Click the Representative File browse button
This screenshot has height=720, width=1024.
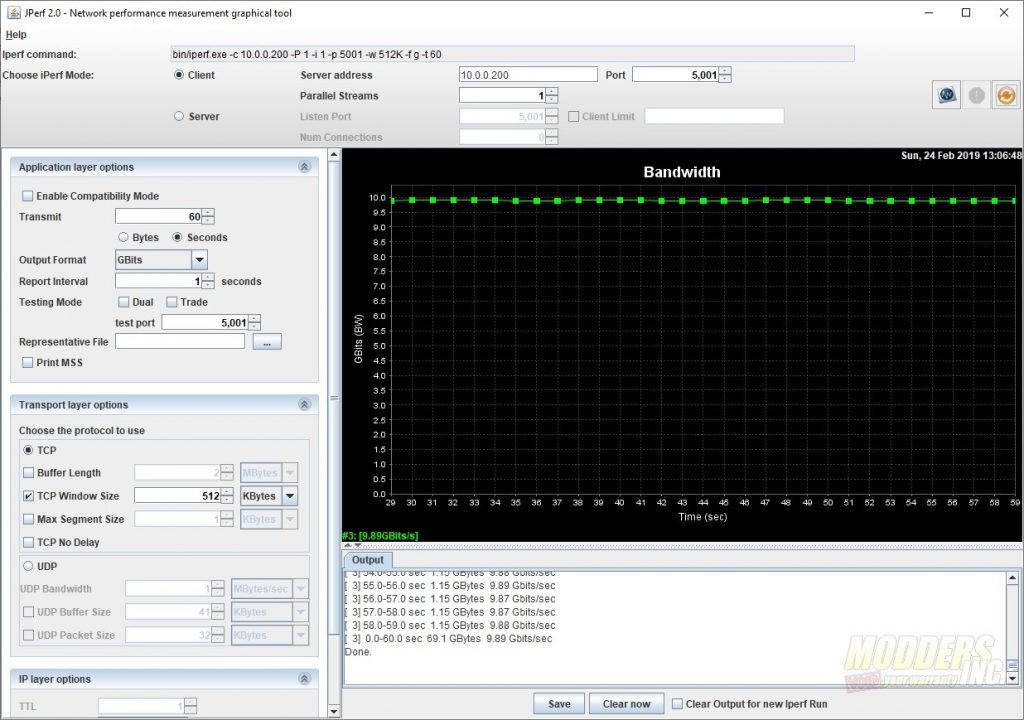tap(267, 342)
